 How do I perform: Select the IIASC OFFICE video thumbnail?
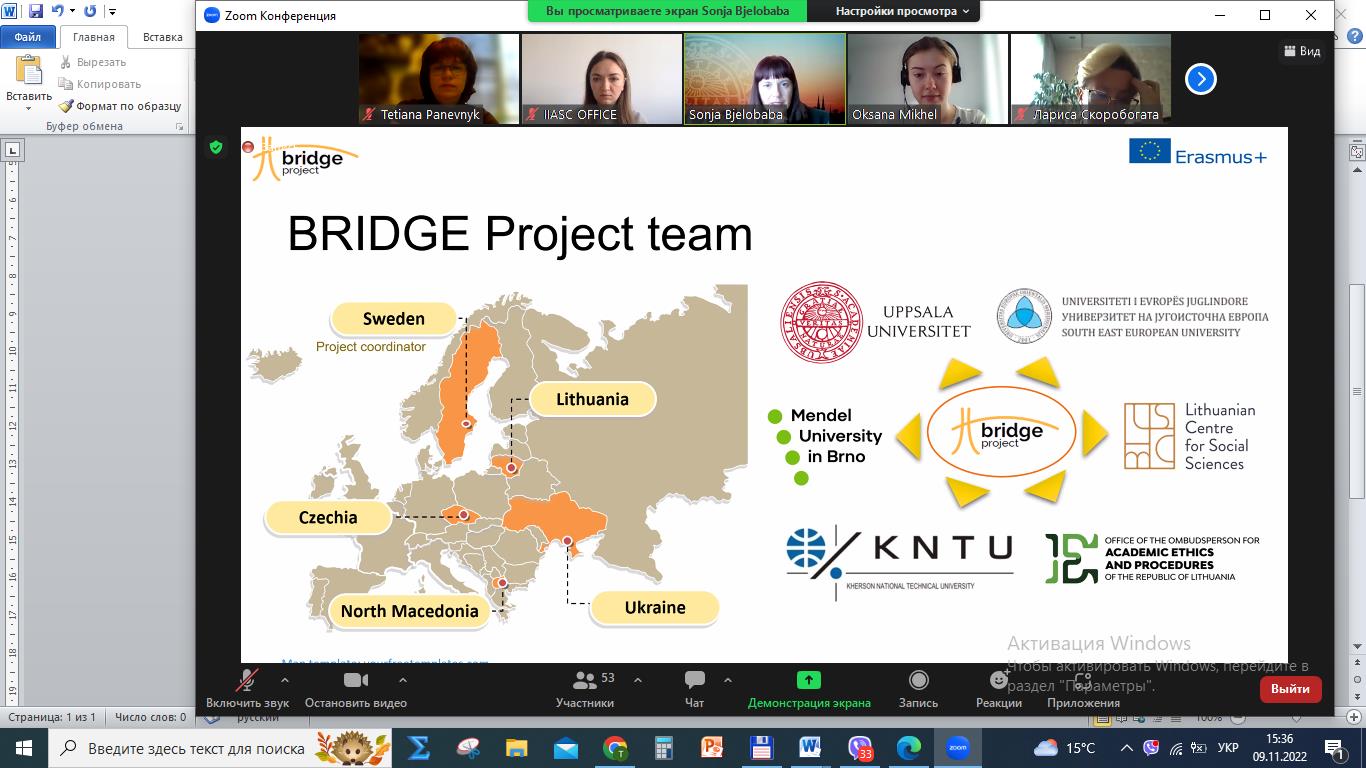pyautogui.click(x=601, y=79)
